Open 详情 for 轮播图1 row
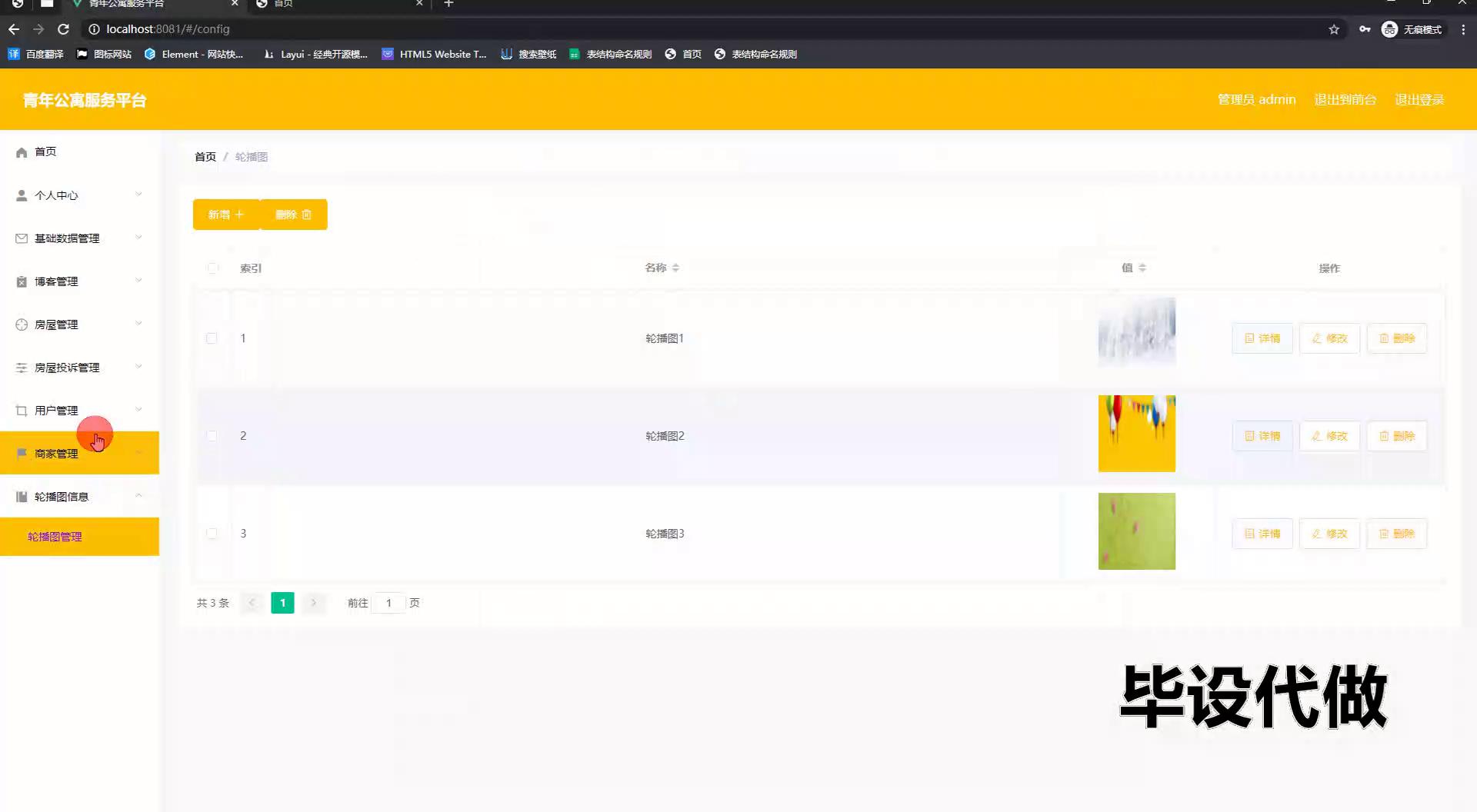The width and height of the screenshot is (1477, 812). click(1262, 338)
